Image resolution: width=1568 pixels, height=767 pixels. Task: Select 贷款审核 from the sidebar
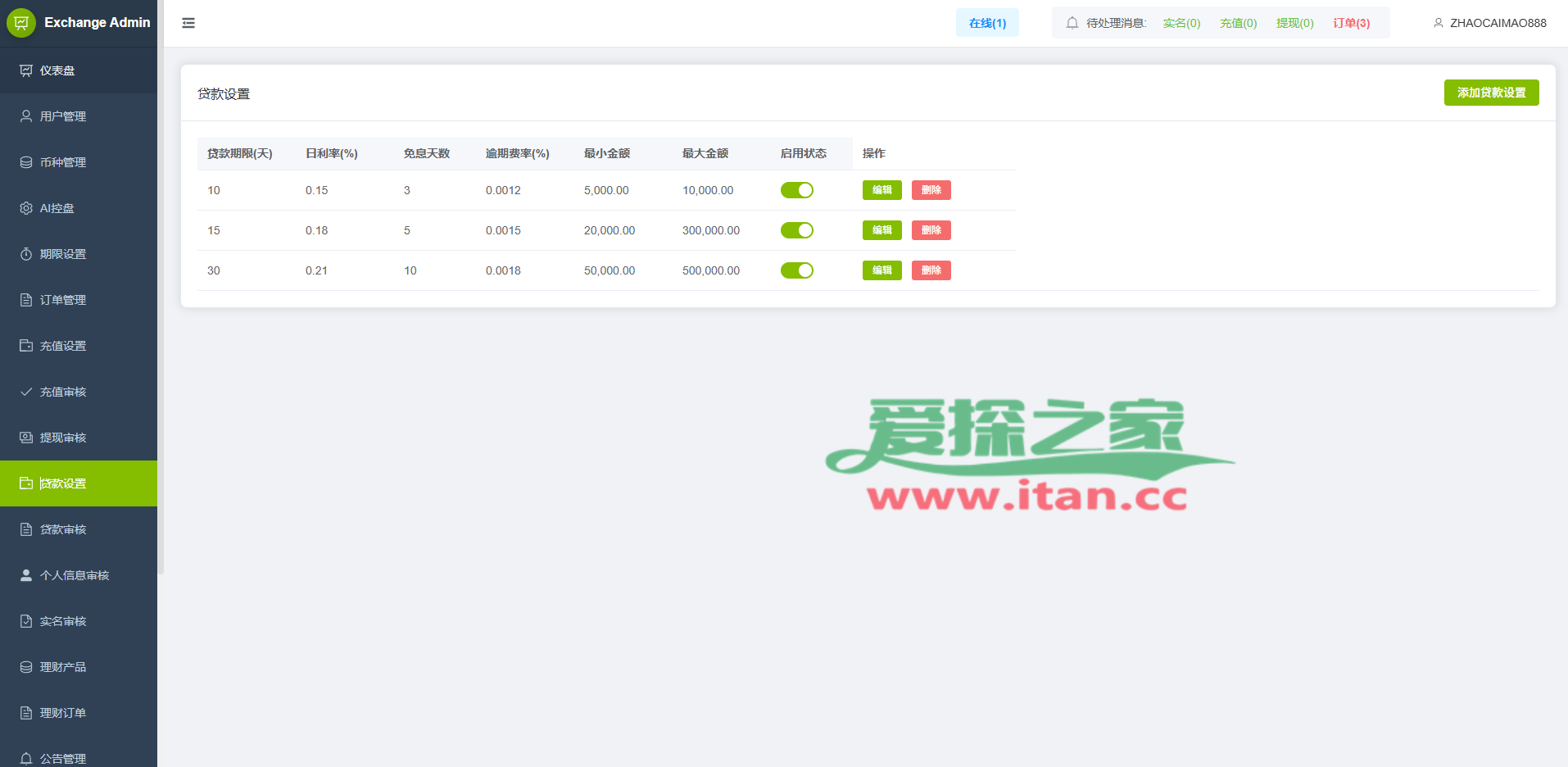coord(63,529)
